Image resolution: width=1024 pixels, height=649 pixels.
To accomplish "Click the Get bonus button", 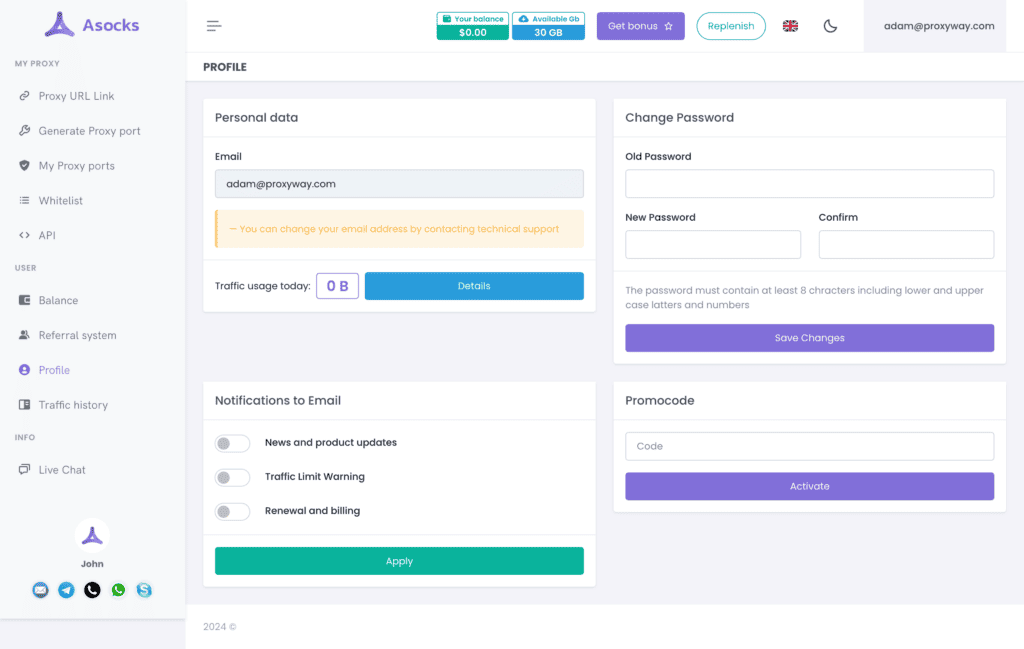I will [640, 26].
